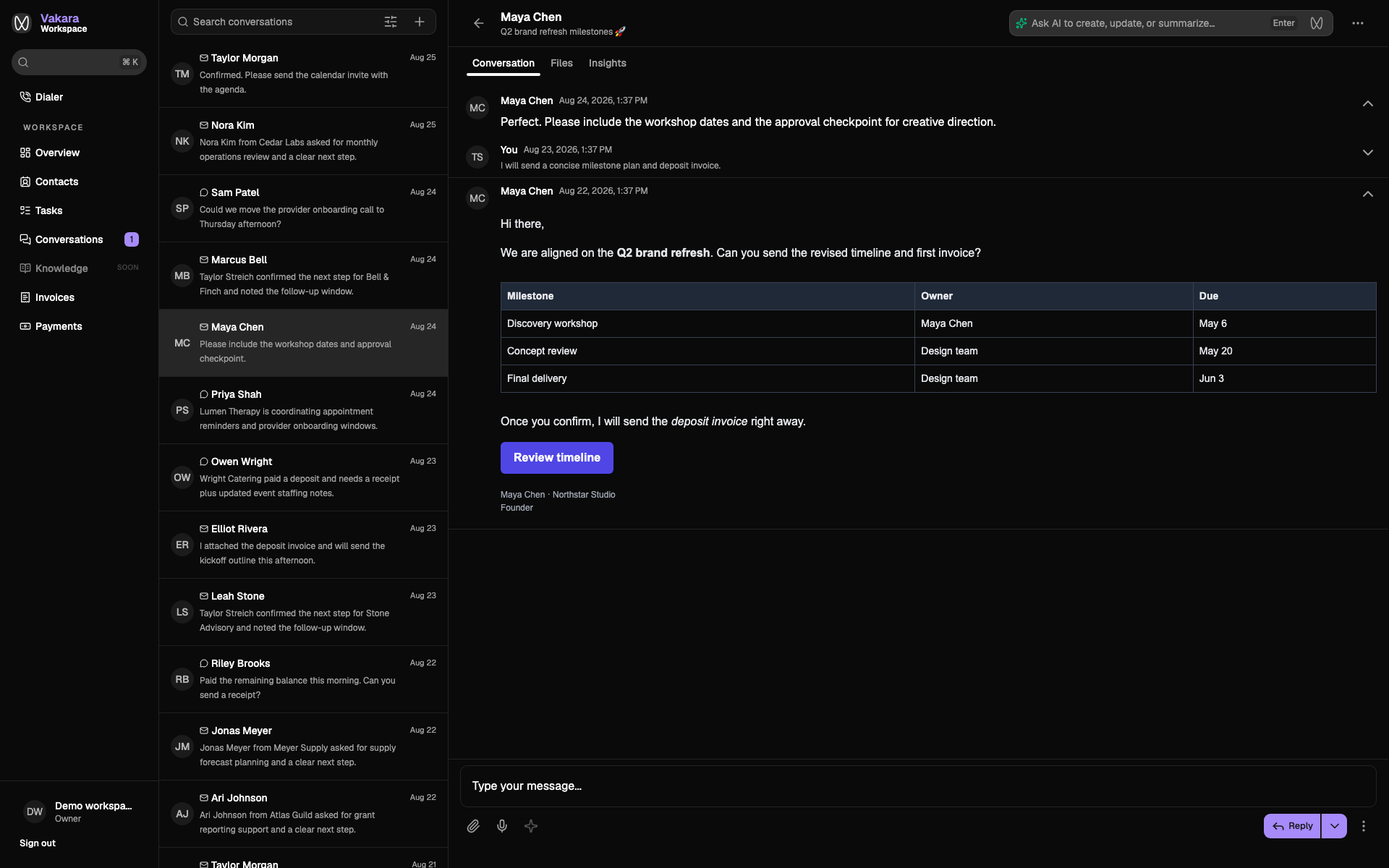Start a new conversation with plus icon

point(420,22)
